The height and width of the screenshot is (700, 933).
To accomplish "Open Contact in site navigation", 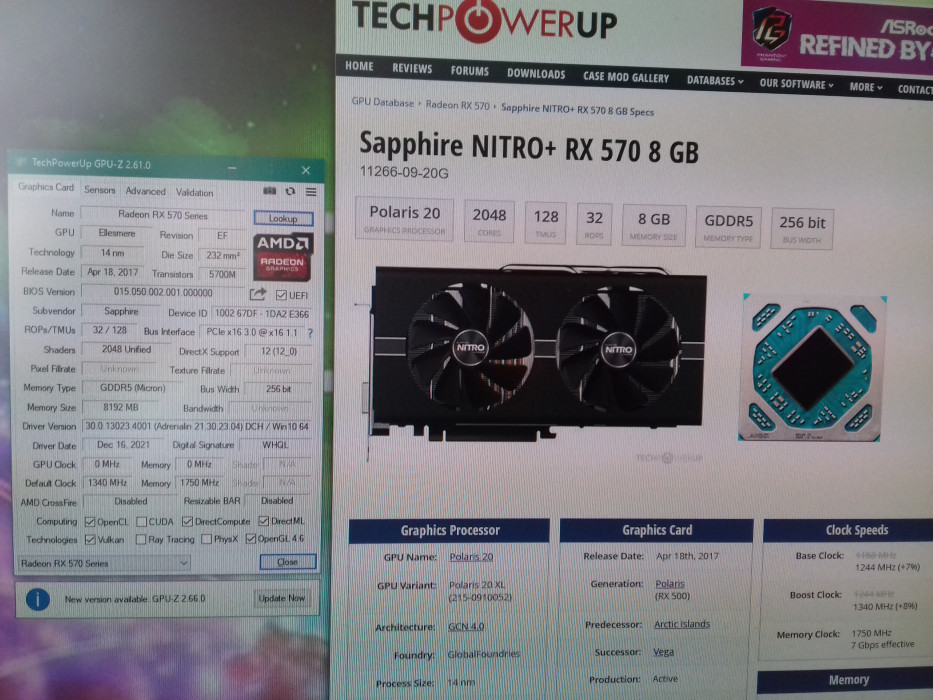I will (x=915, y=89).
